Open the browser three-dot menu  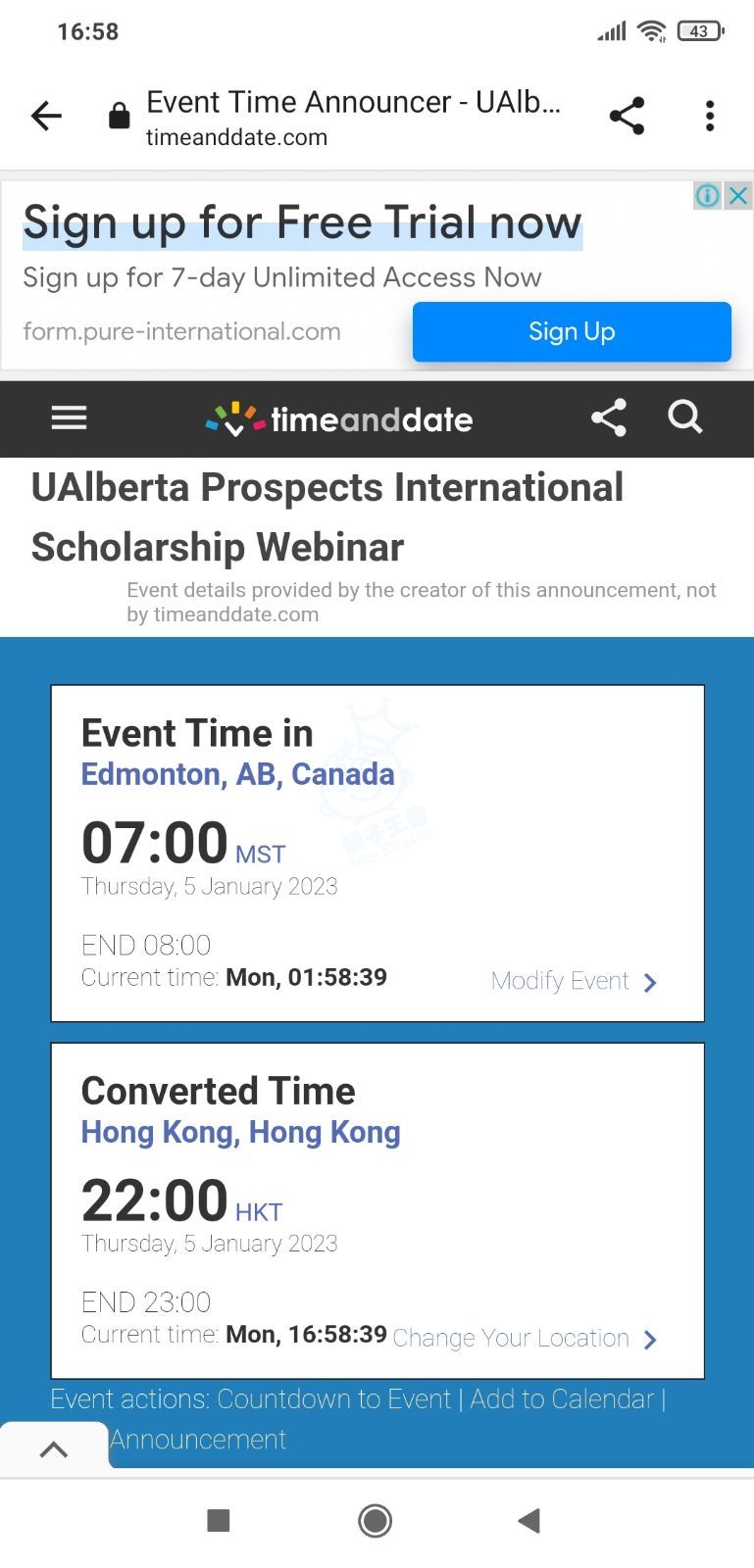pyautogui.click(x=710, y=116)
